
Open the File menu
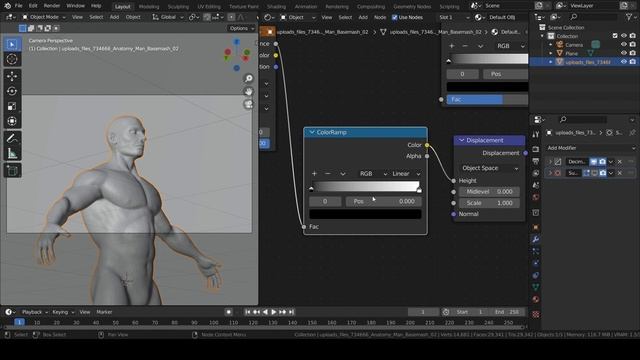tap(18, 6)
